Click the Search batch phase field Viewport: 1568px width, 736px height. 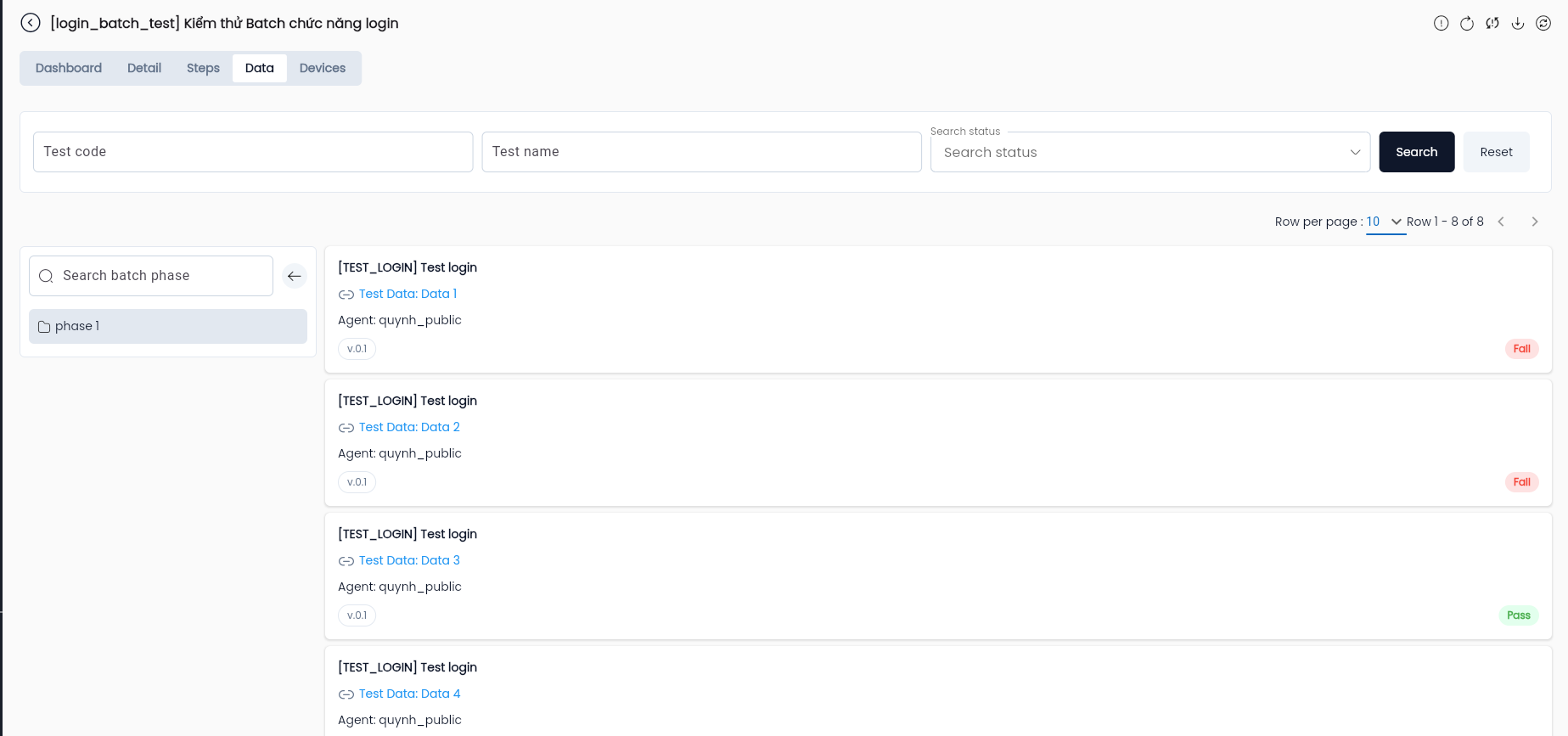[x=151, y=276]
